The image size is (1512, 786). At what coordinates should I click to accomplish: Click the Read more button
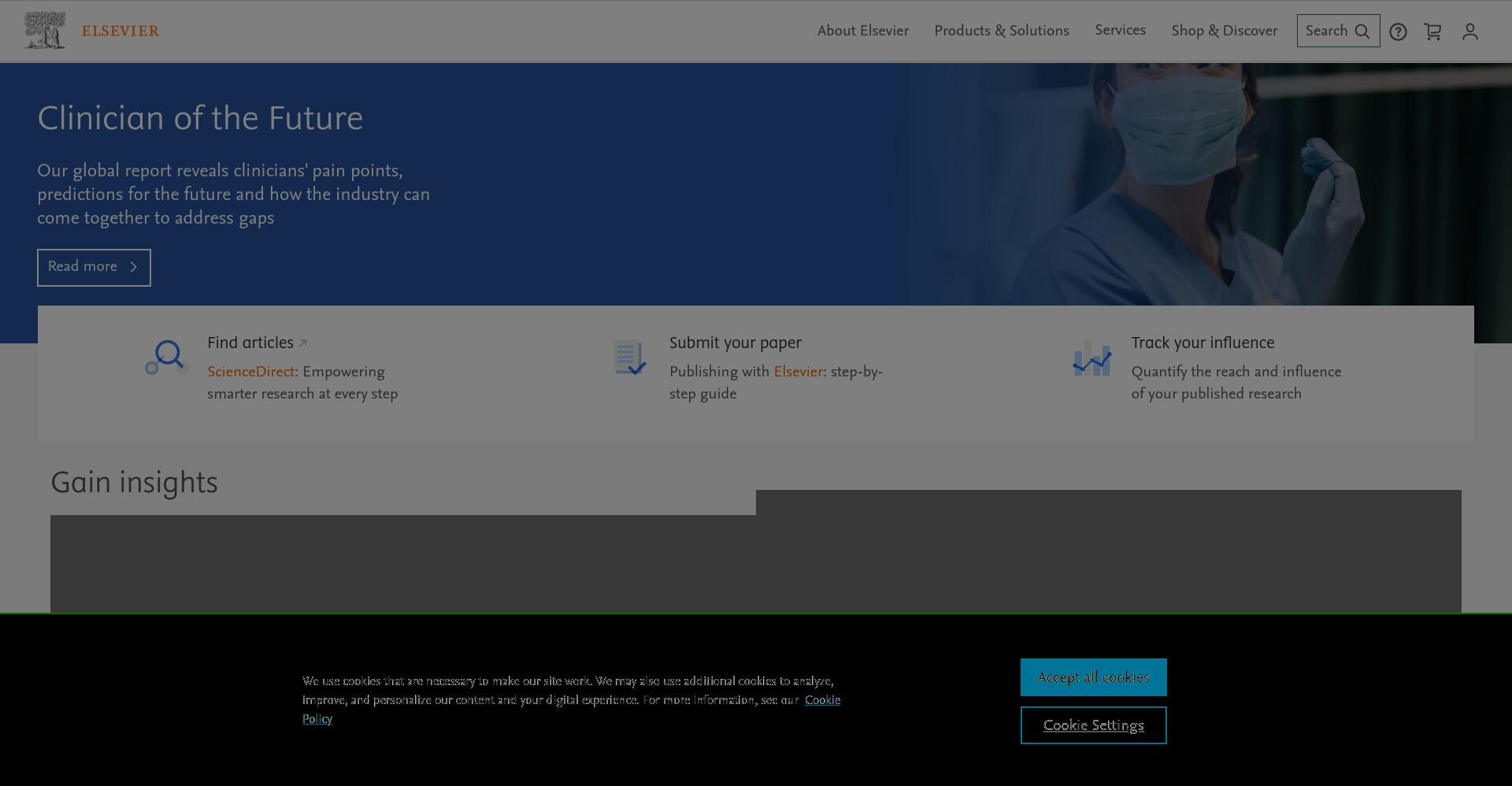tap(94, 267)
